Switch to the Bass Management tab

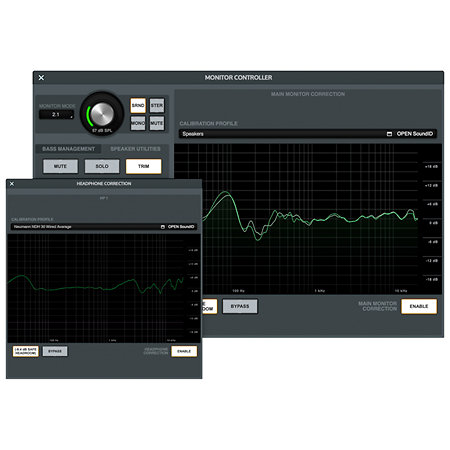pyautogui.click(x=69, y=149)
